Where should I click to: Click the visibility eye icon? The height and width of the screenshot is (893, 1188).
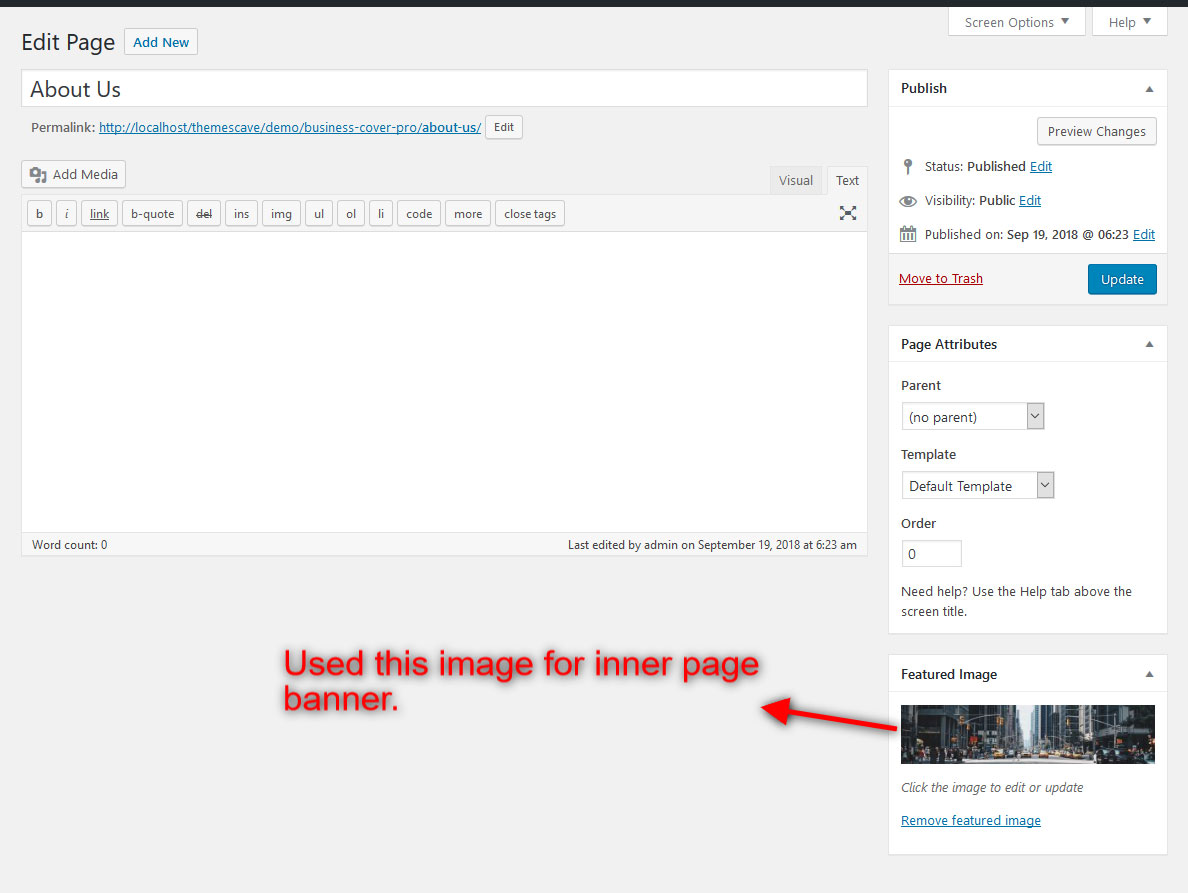tap(908, 201)
